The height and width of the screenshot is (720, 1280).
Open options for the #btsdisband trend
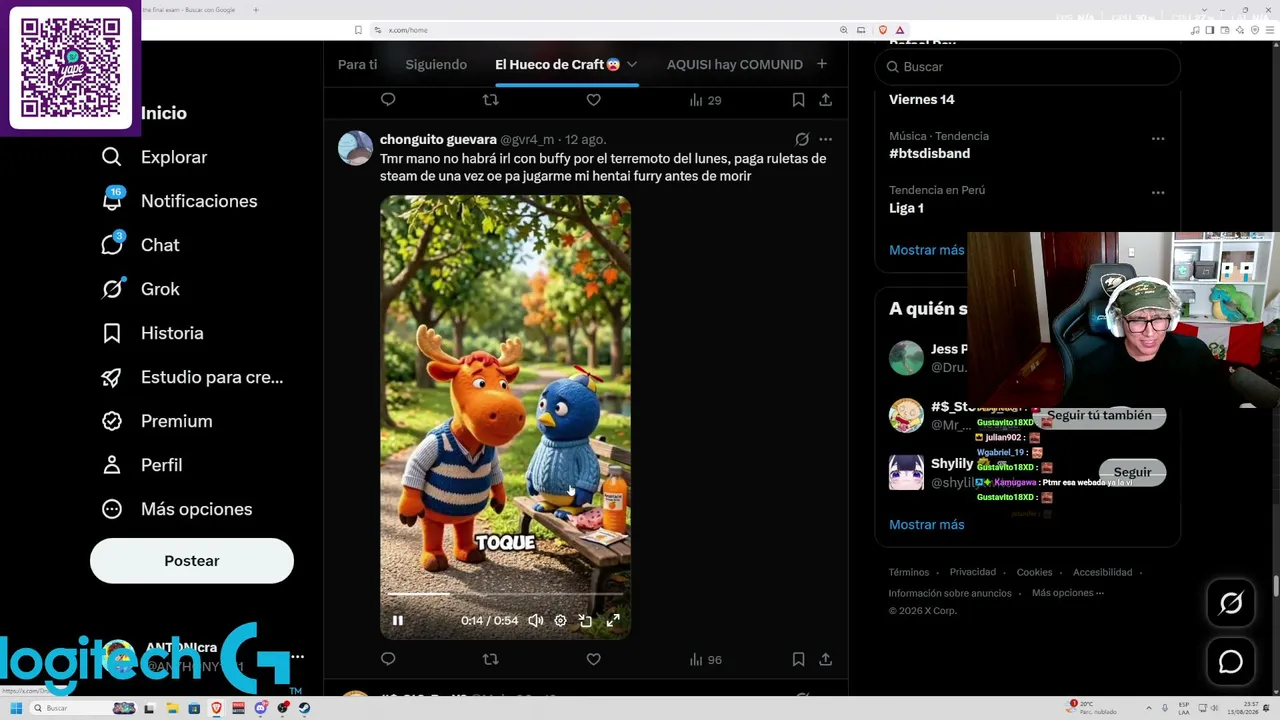[1158, 139]
